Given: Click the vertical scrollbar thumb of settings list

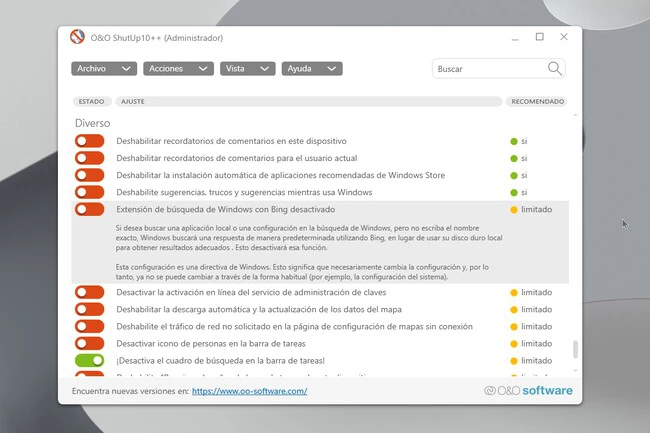Looking at the screenshot, I should click(575, 349).
